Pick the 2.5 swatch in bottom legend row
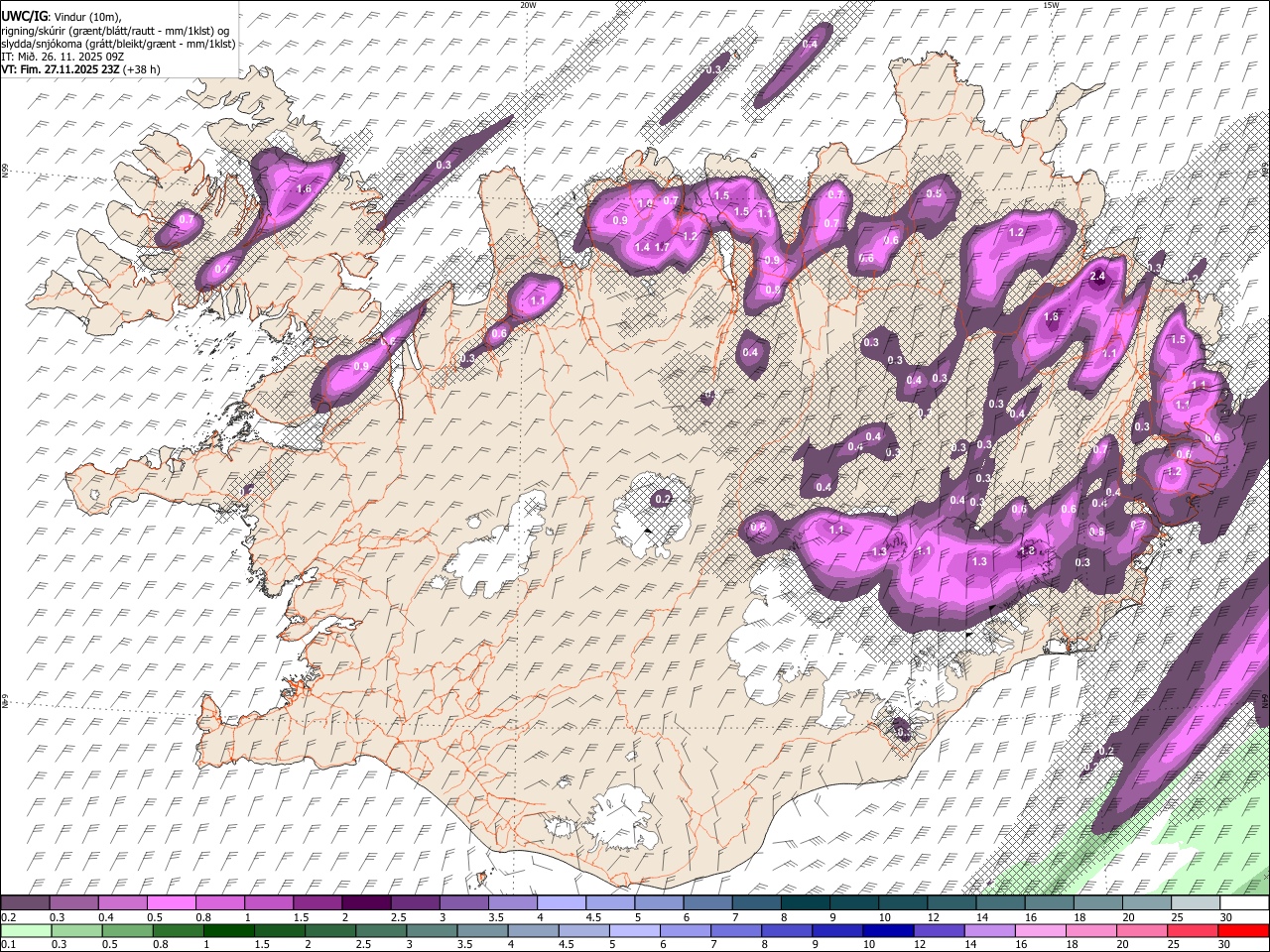 381,931
